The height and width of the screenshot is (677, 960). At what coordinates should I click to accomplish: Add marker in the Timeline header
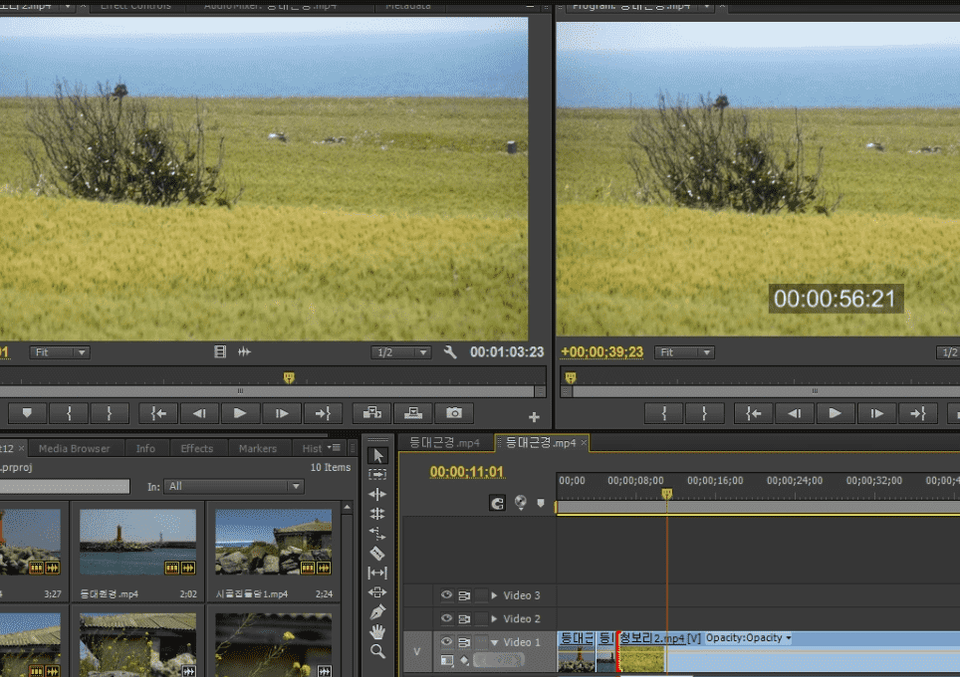click(541, 503)
